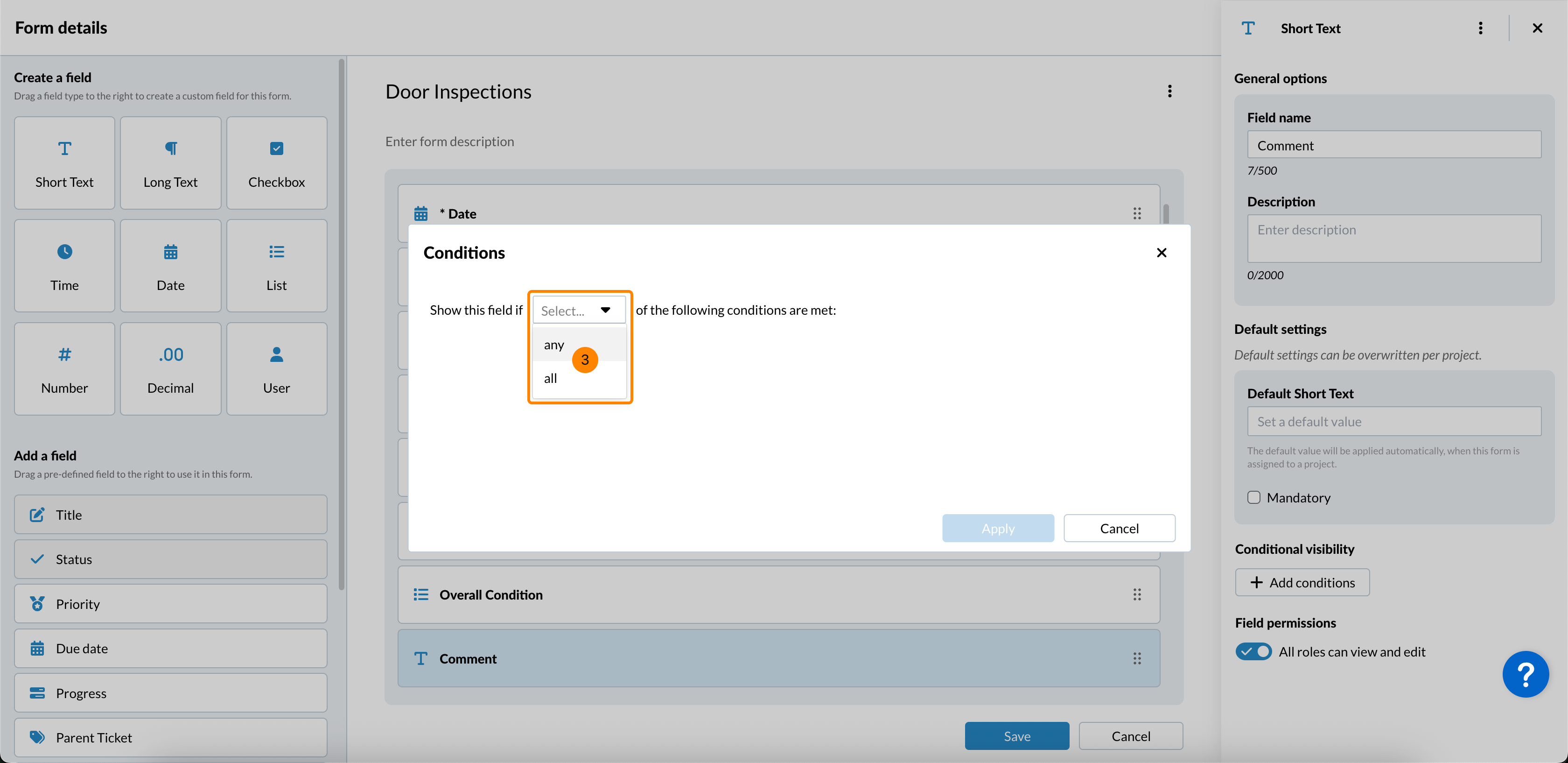This screenshot has height=763, width=1568.
Task: Choose 'any' from the dropdown list
Action: [554, 345]
